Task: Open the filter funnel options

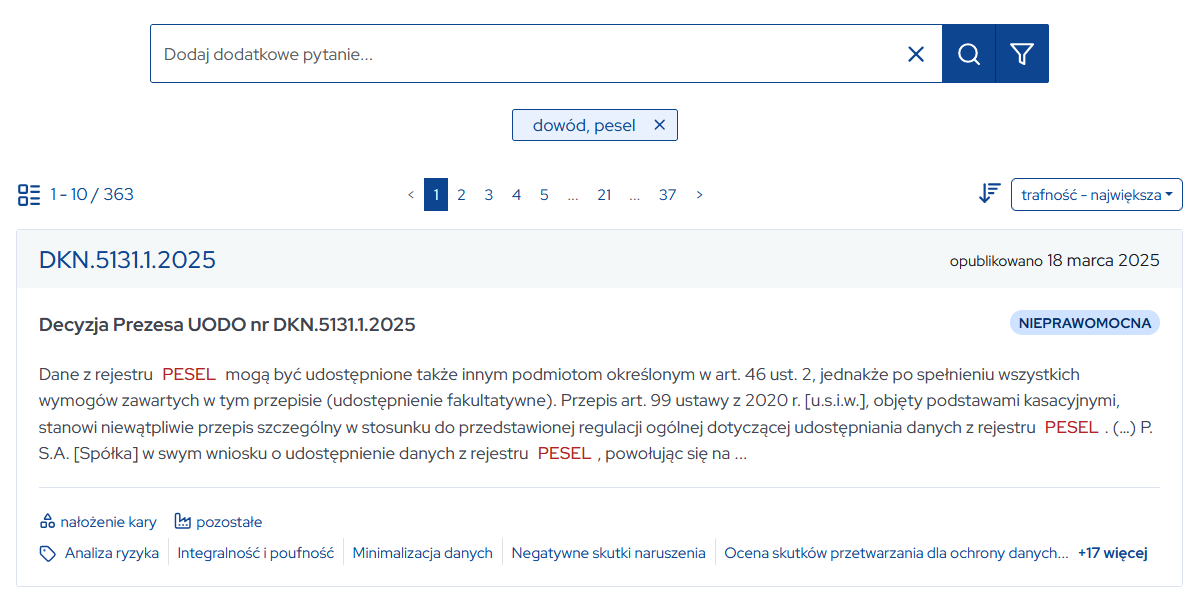Action: [x=1021, y=54]
